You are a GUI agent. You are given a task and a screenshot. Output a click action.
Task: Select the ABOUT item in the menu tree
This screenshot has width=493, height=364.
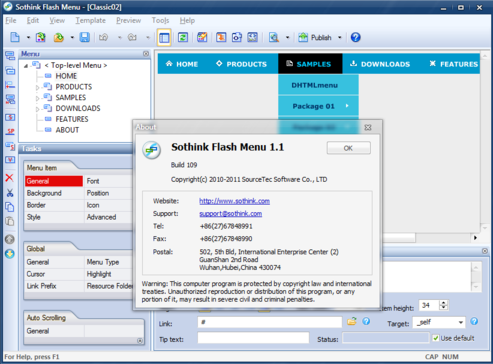coord(67,130)
